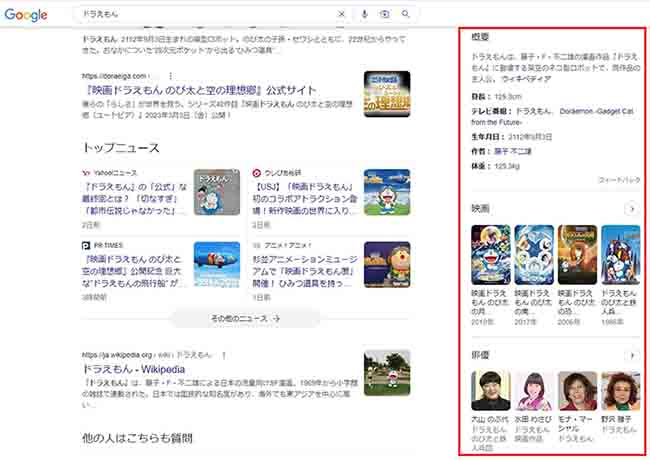Open the 杉並アニメーションミュージアム article
This screenshot has width=650, height=460.
coord(305,271)
